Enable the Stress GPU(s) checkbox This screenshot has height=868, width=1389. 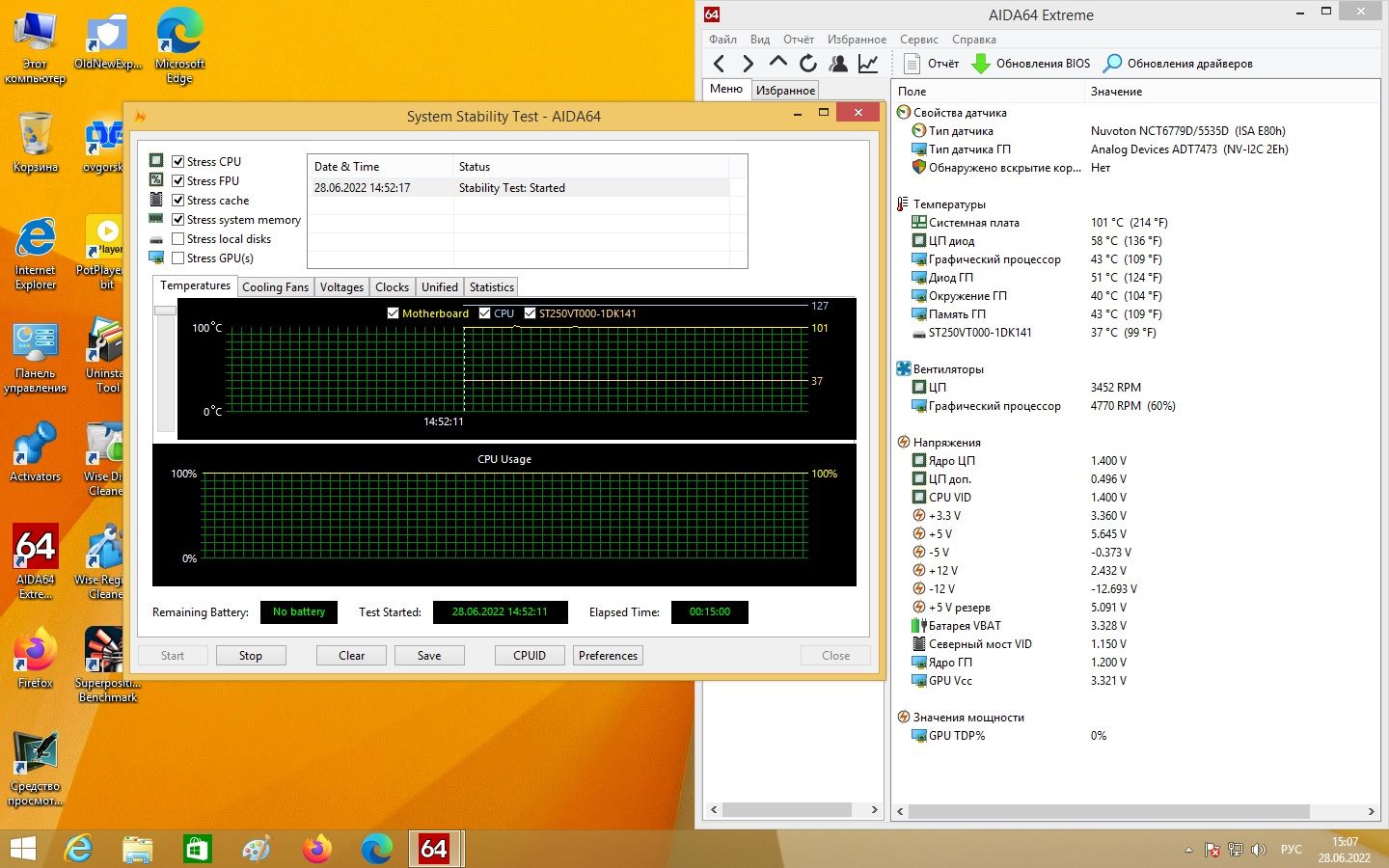178,258
